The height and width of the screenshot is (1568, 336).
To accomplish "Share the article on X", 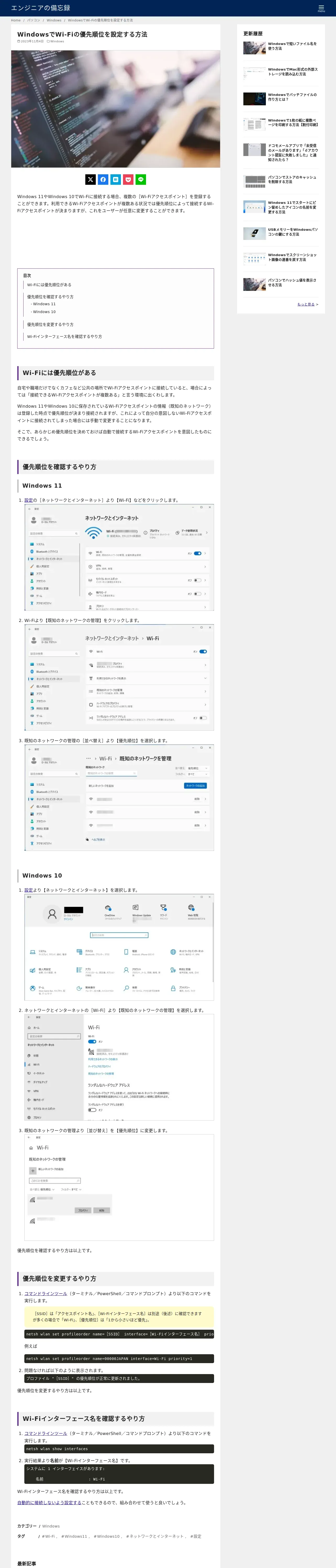I will [90, 180].
